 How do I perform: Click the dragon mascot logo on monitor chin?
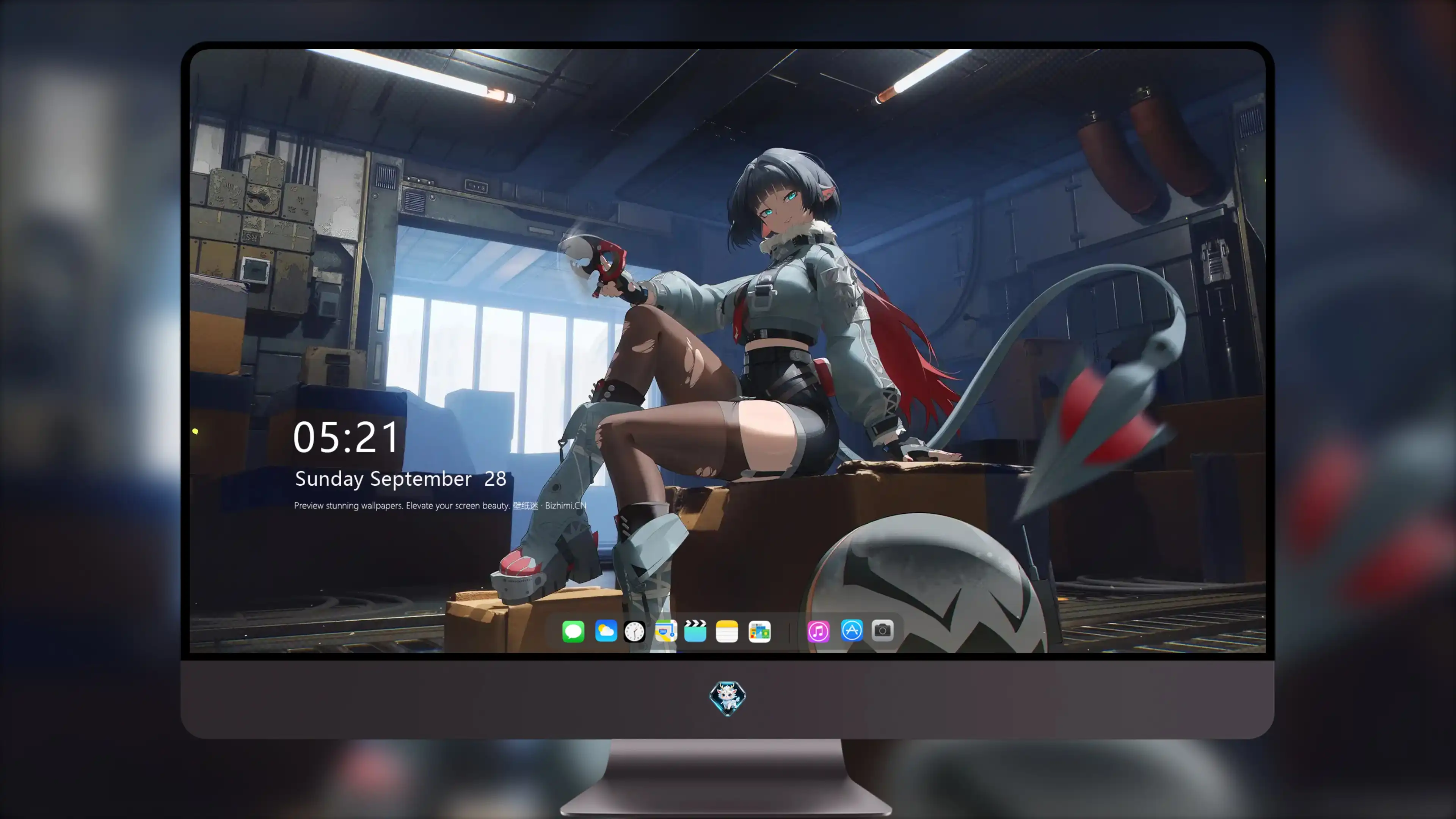728,698
